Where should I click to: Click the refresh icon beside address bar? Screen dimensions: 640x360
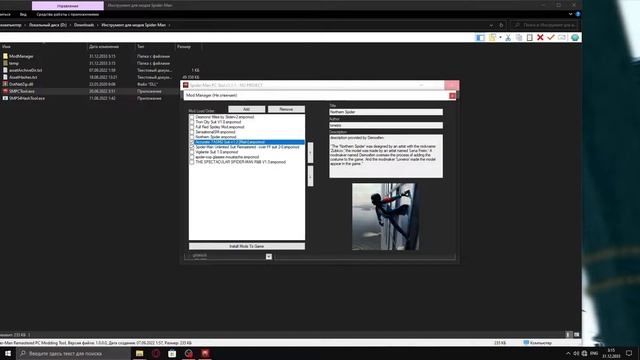(x=501, y=25)
